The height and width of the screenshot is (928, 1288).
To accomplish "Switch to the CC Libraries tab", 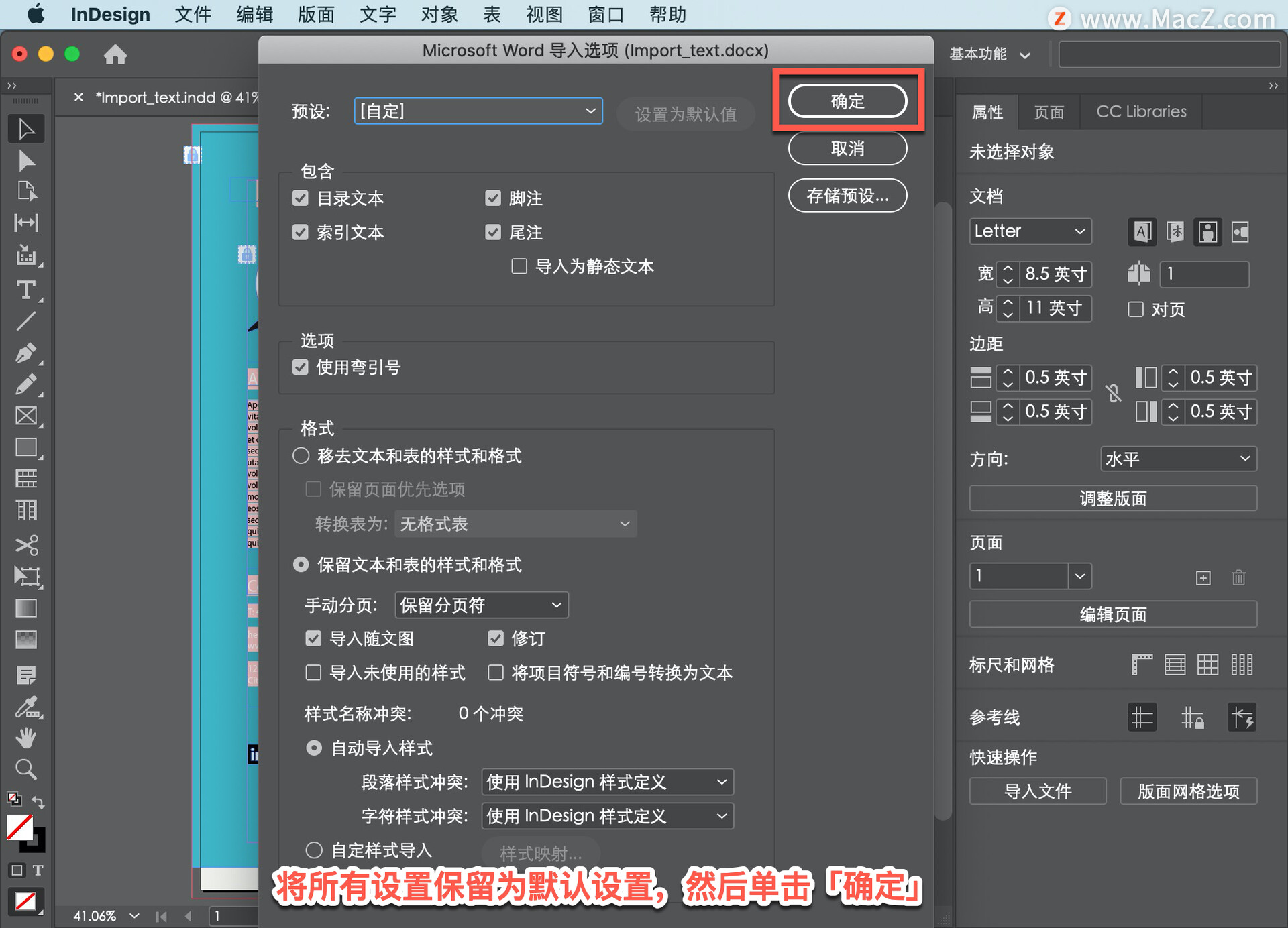I will (1140, 111).
